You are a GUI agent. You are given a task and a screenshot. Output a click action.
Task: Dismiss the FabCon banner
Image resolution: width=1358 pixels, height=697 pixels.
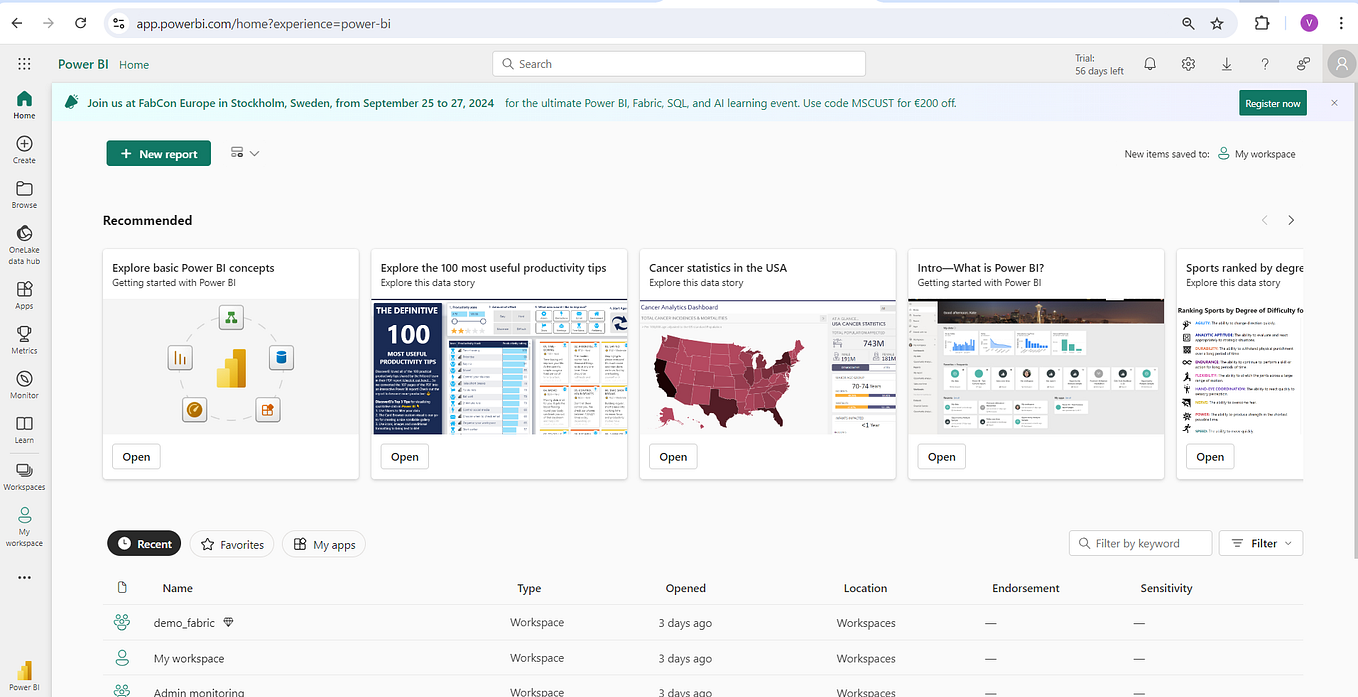tap(1334, 103)
